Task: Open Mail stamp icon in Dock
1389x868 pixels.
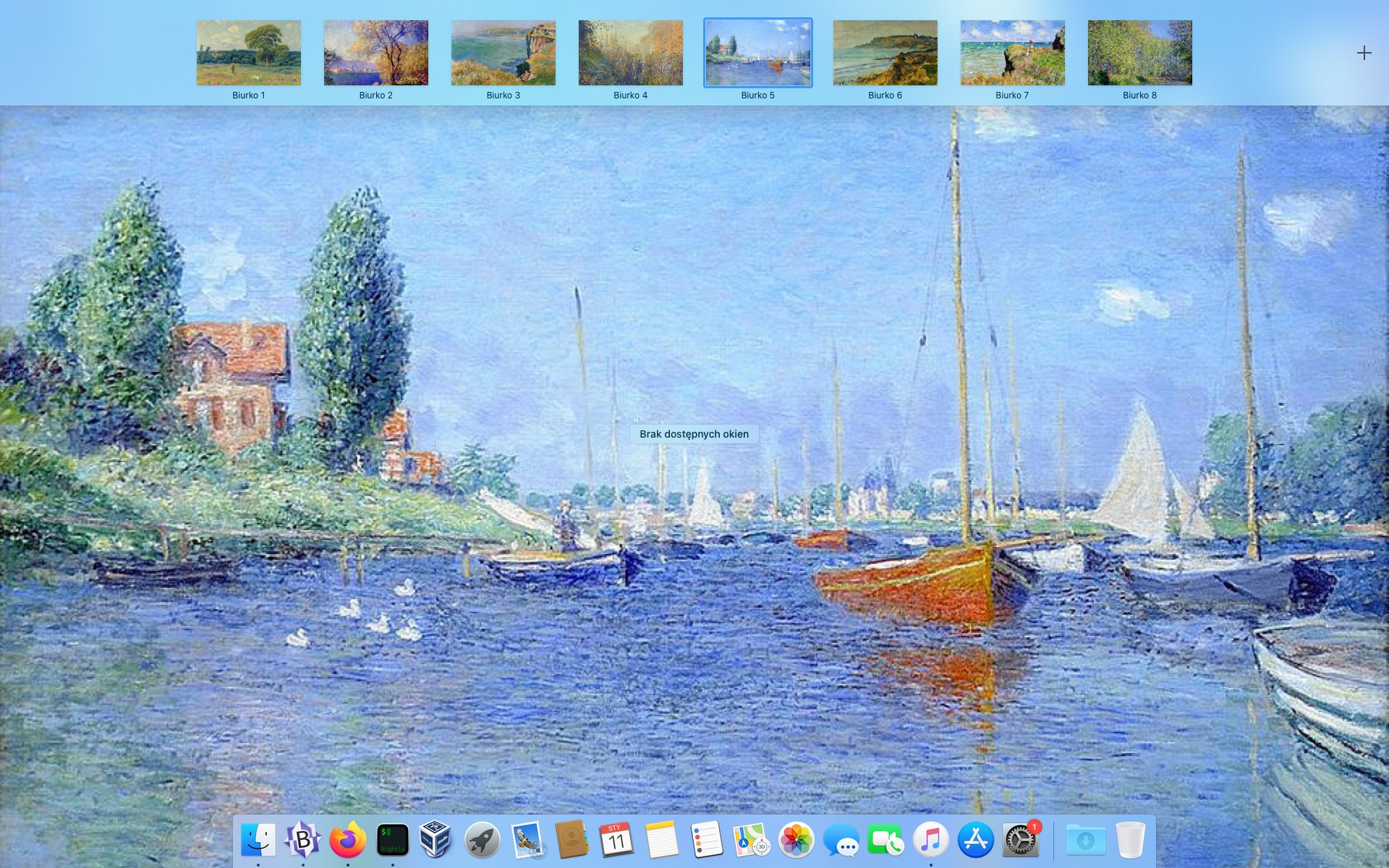Action: 527,840
